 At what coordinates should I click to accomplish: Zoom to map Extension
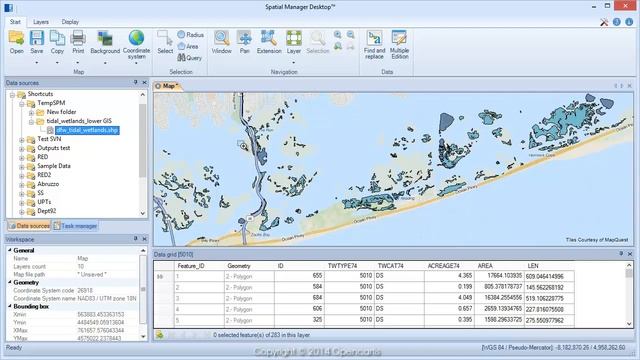[x=269, y=42]
